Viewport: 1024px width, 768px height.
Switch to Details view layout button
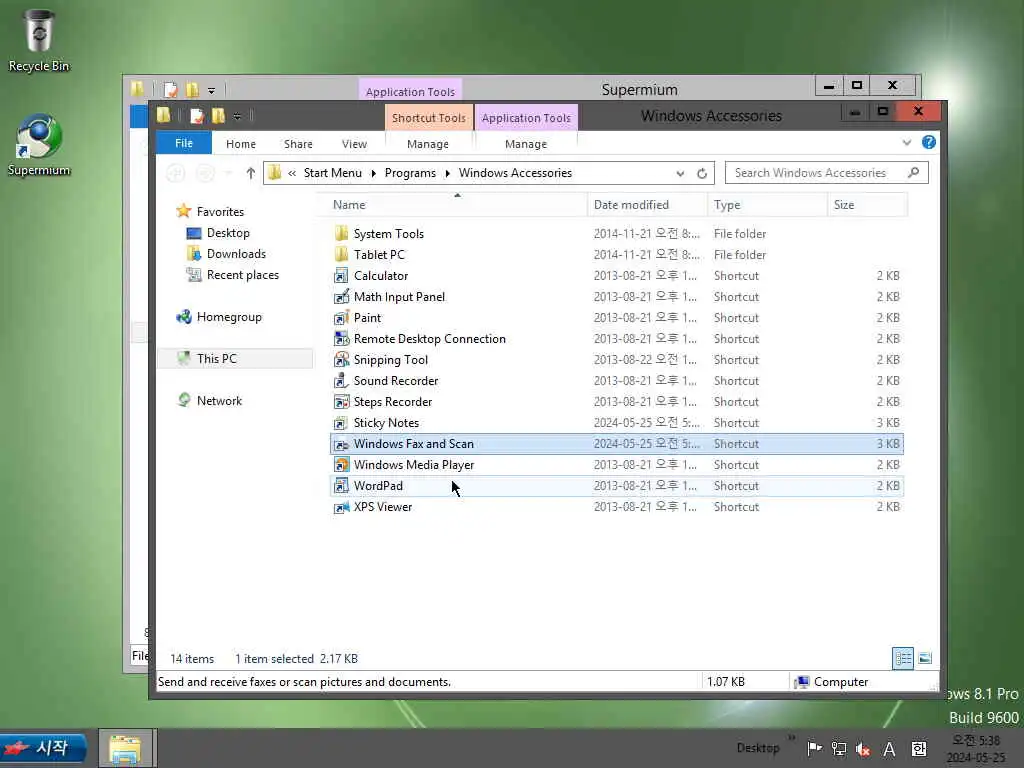[x=903, y=658]
